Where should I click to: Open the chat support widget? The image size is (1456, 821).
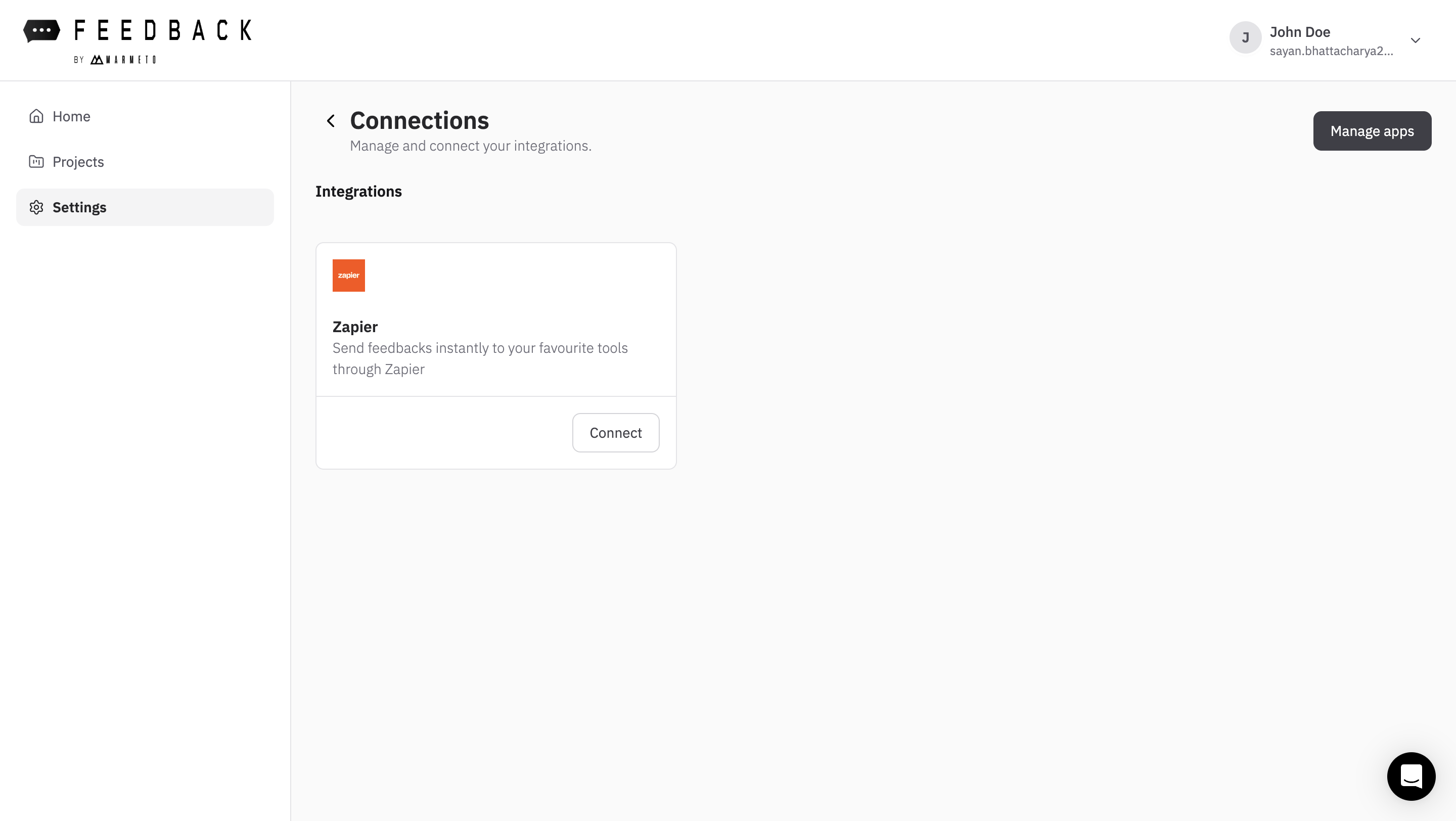(1411, 776)
